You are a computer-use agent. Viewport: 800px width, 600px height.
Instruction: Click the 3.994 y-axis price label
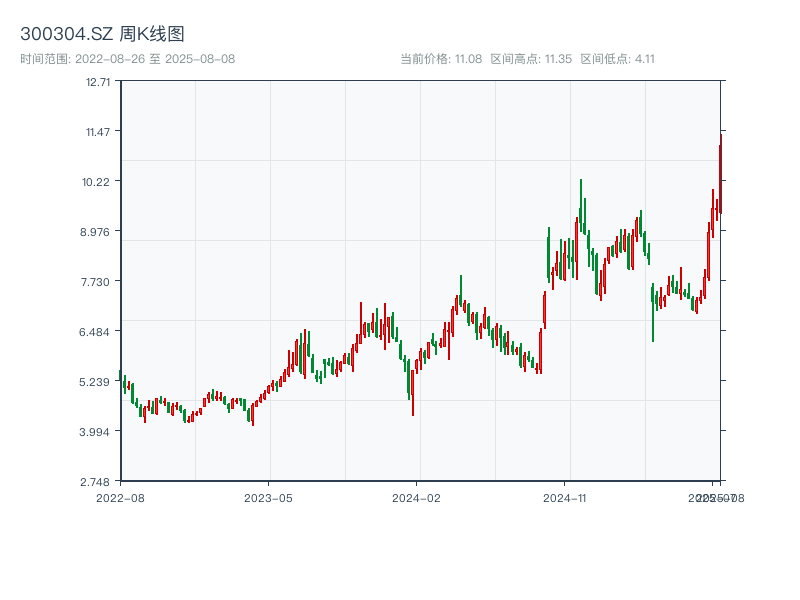coord(97,432)
